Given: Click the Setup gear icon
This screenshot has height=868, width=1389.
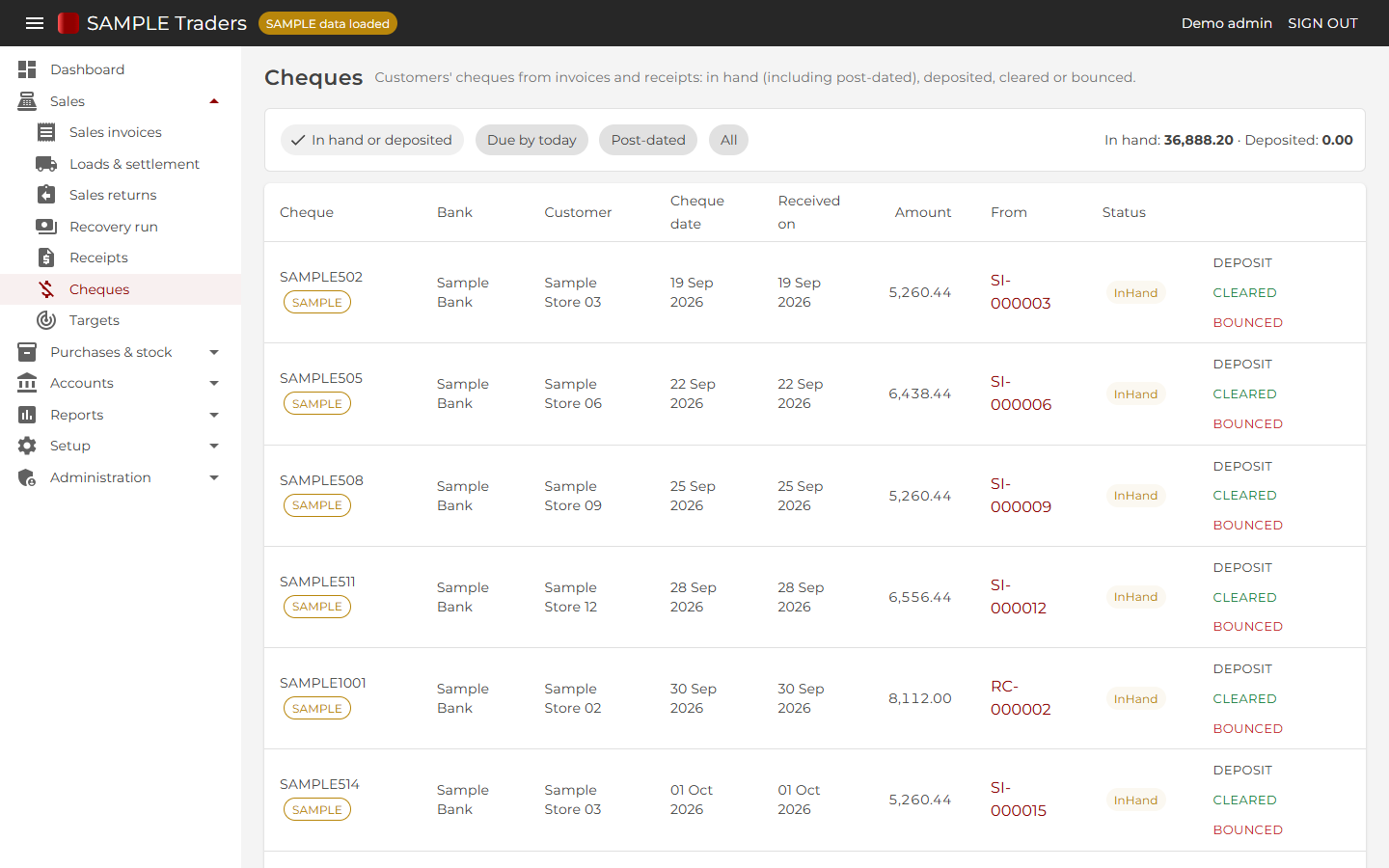Looking at the screenshot, I should click(x=27, y=446).
